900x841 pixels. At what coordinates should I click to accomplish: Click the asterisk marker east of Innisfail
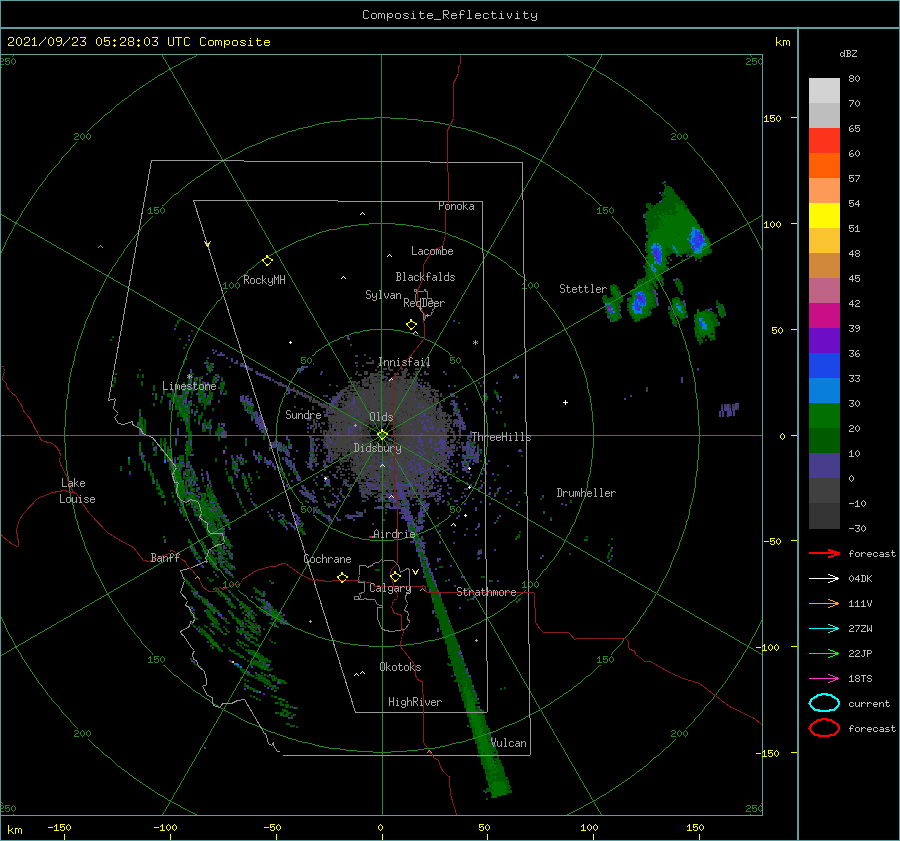click(x=475, y=343)
